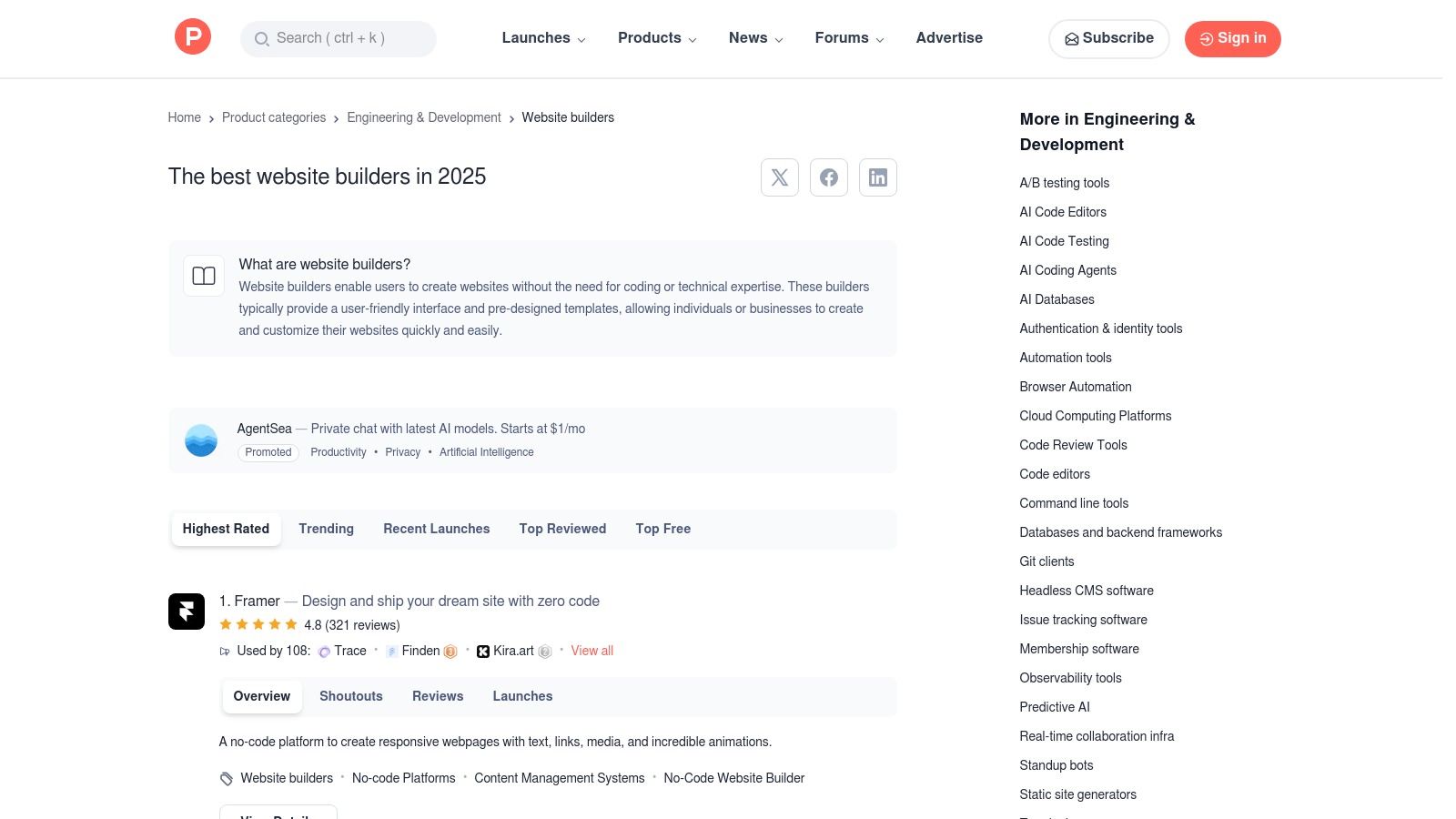Expand the Launches menu

click(x=544, y=38)
